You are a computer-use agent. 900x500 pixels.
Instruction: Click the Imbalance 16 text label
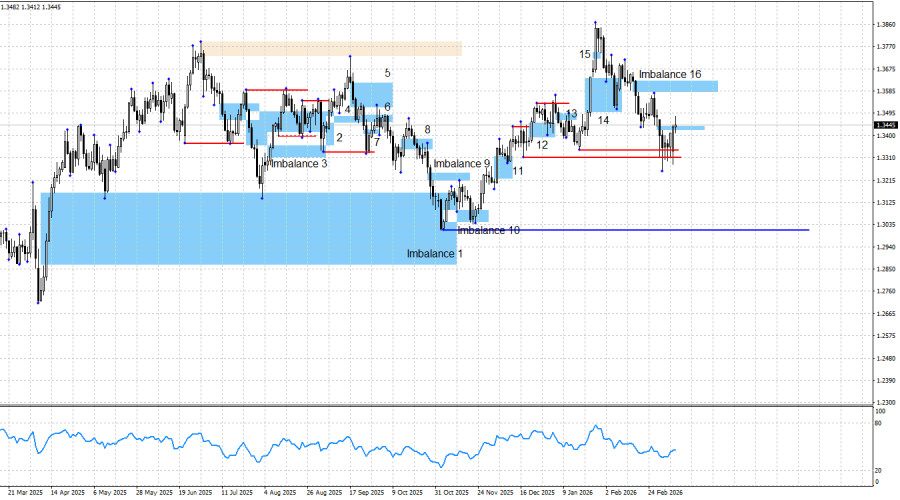[670, 75]
